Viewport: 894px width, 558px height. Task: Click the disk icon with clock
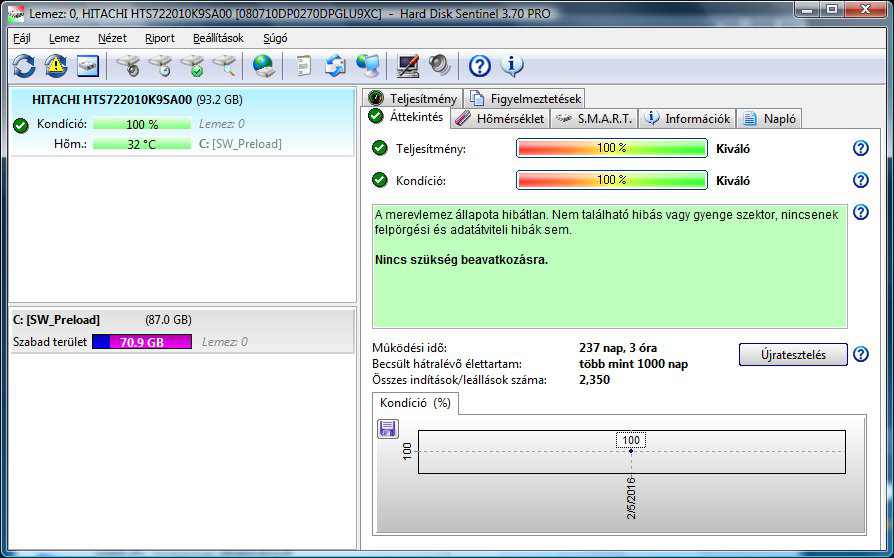coord(161,66)
